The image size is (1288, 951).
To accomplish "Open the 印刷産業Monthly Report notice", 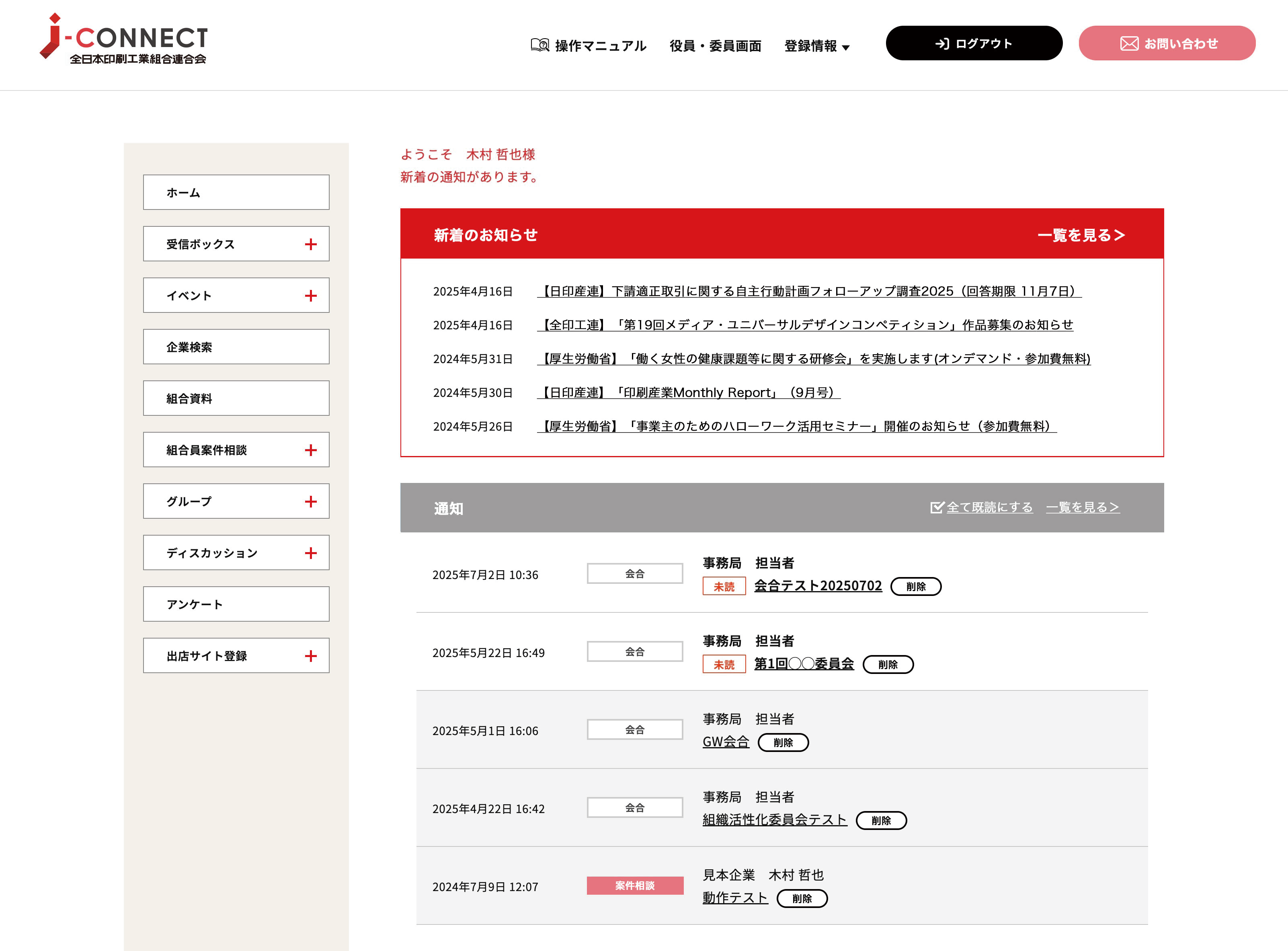I will [x=688, y=392].
